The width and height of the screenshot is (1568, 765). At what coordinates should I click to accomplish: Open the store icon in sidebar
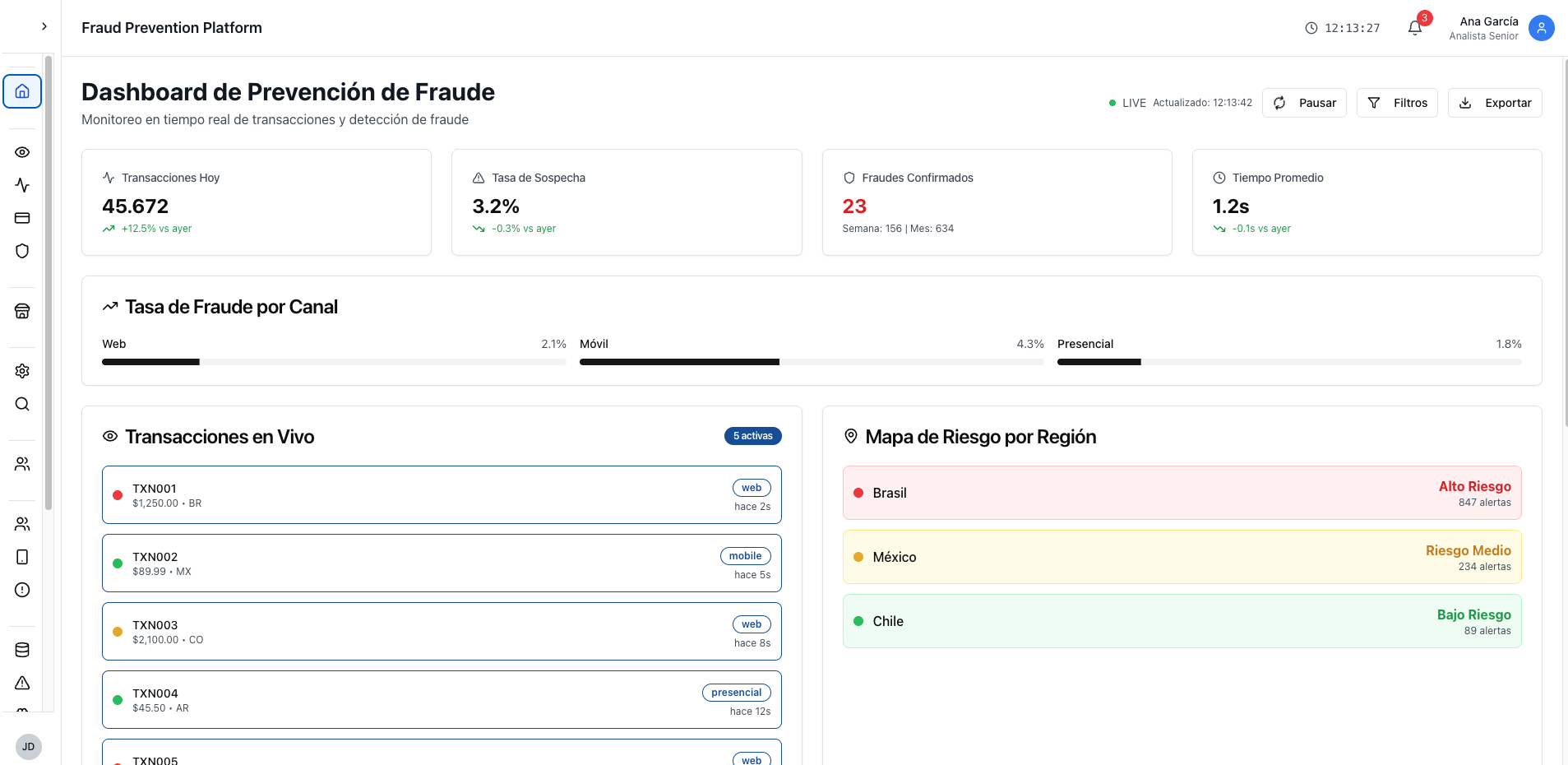tap(22, 311)
